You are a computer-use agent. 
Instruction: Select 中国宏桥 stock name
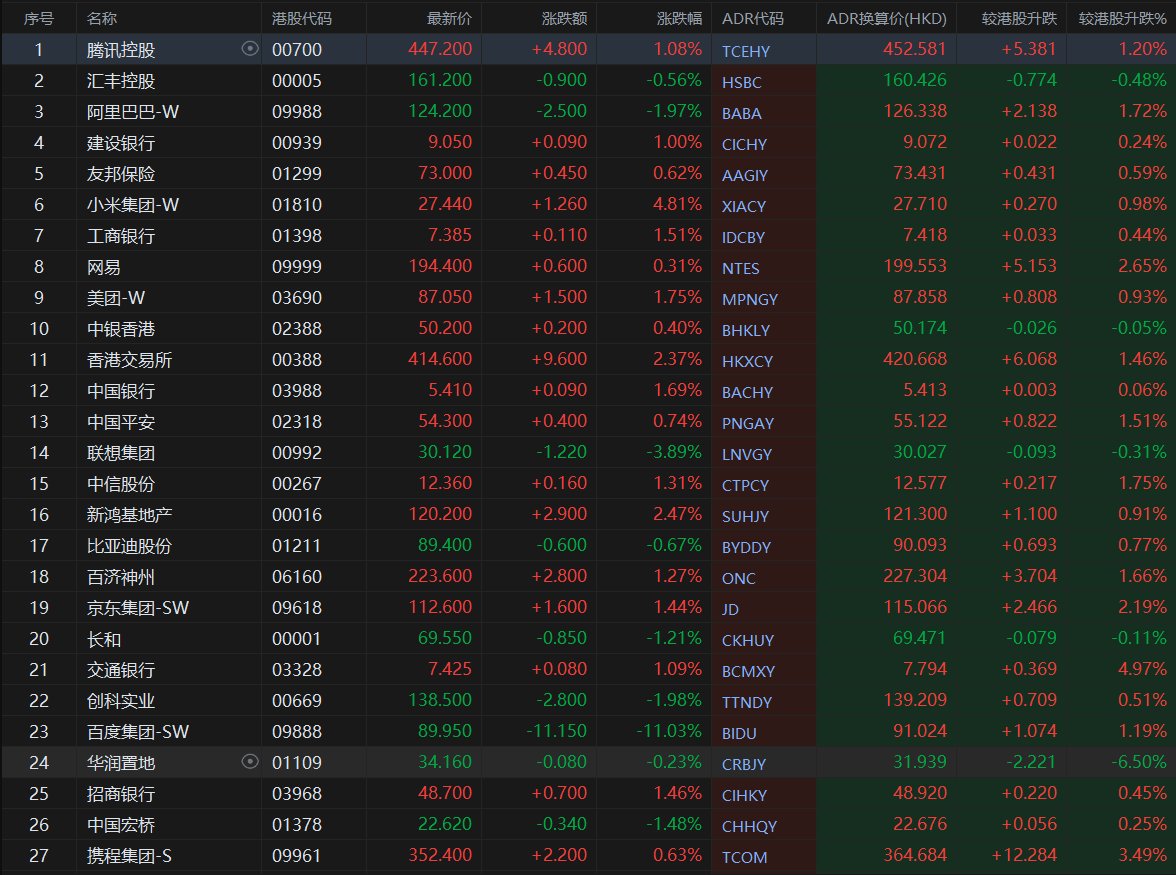pos(121,826)
